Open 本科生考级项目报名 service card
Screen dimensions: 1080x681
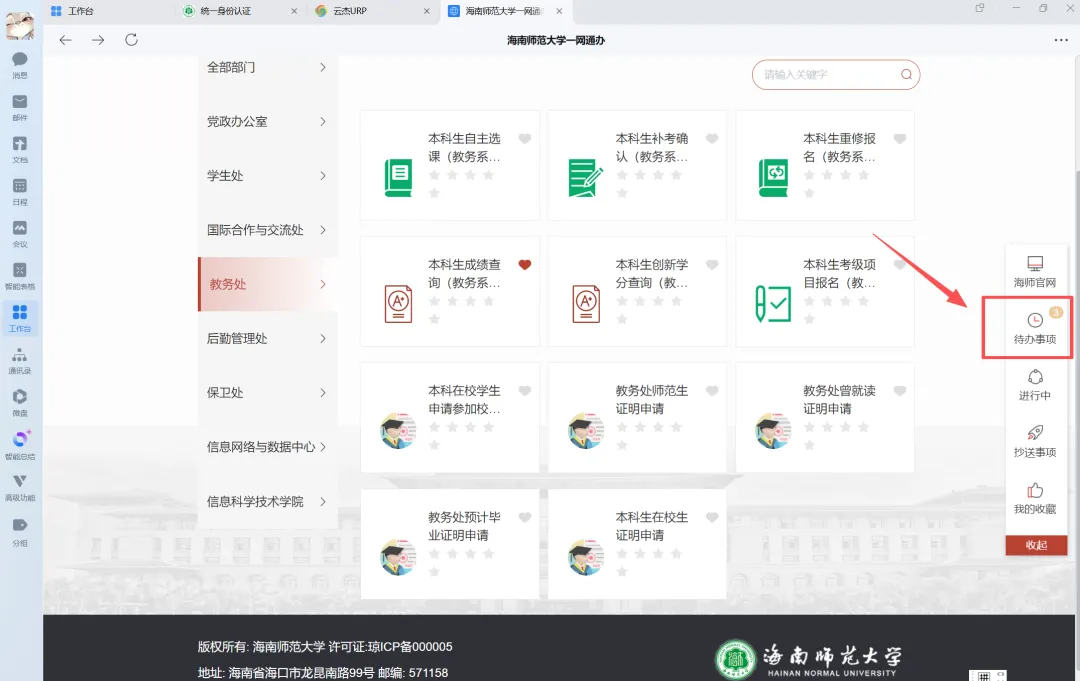825,291
